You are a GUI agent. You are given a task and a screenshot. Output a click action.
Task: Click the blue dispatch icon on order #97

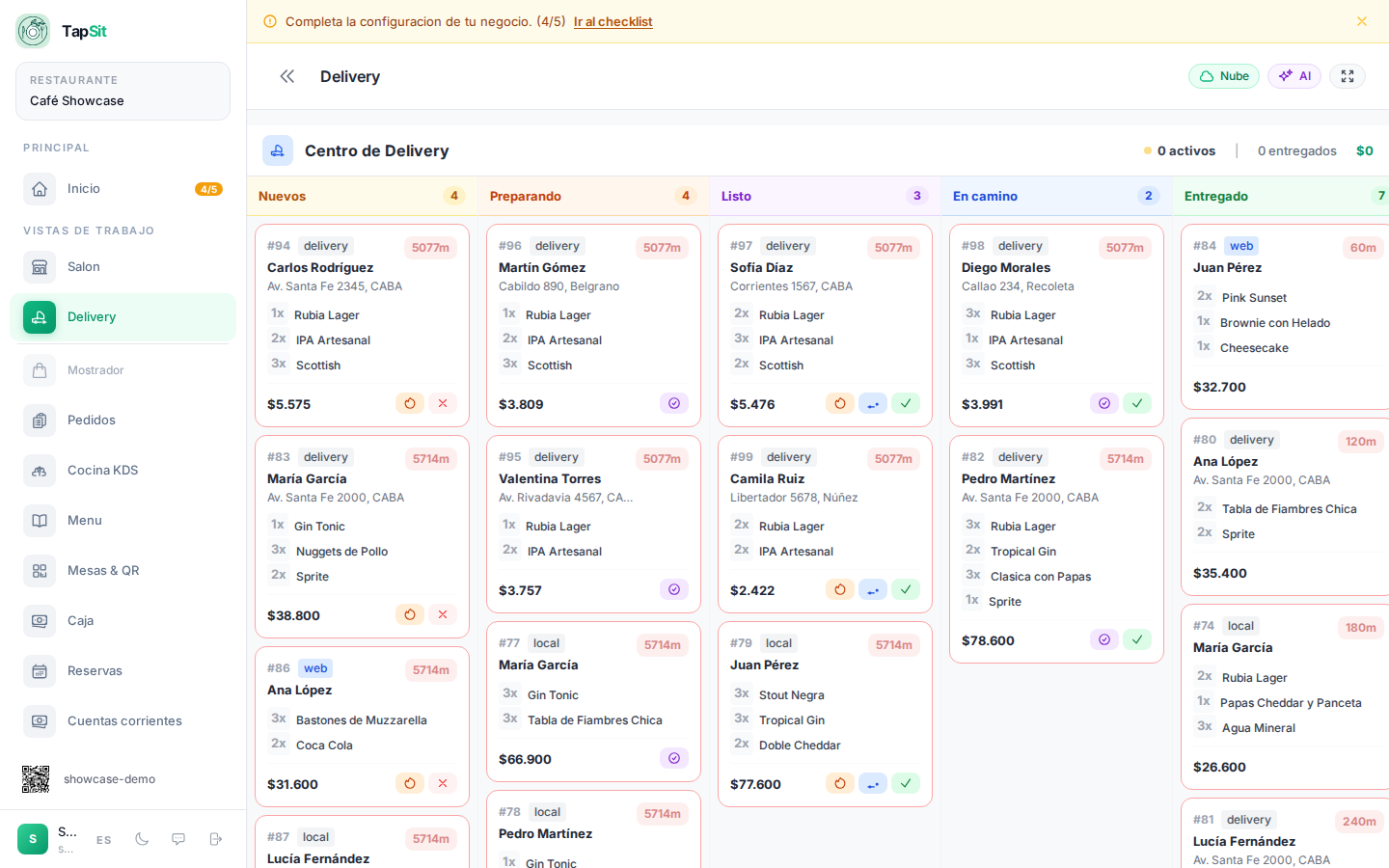coord(873,403)
